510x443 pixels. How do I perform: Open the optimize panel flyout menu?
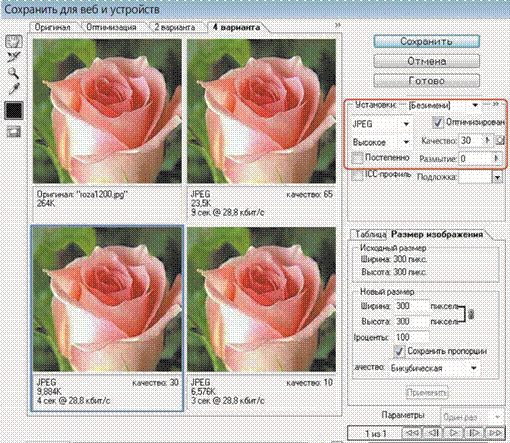pyautogui.click(x=496, y=105)
